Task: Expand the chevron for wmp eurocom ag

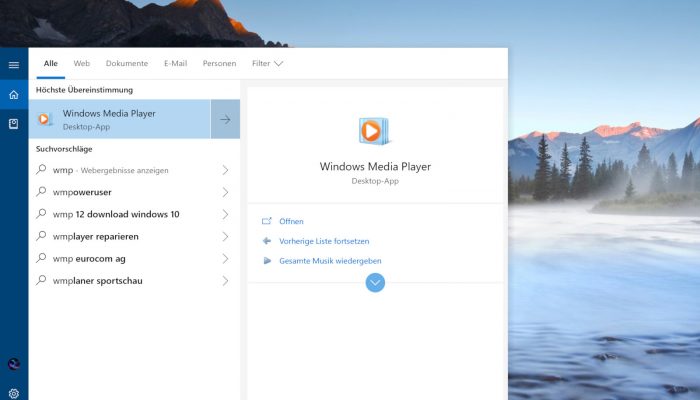Action: (225, 258)
